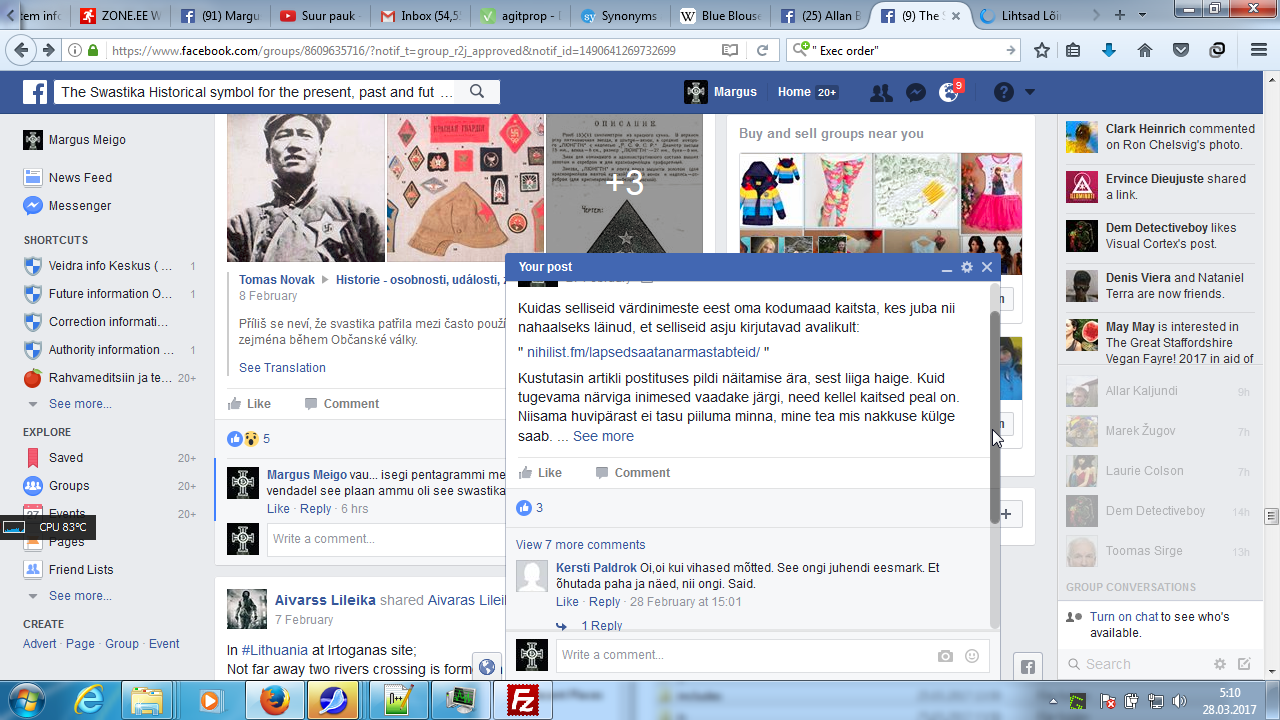This screenshot has height=720, width=1280.
Task: Expand See more under Explore
Action: (x=80, y=596)
